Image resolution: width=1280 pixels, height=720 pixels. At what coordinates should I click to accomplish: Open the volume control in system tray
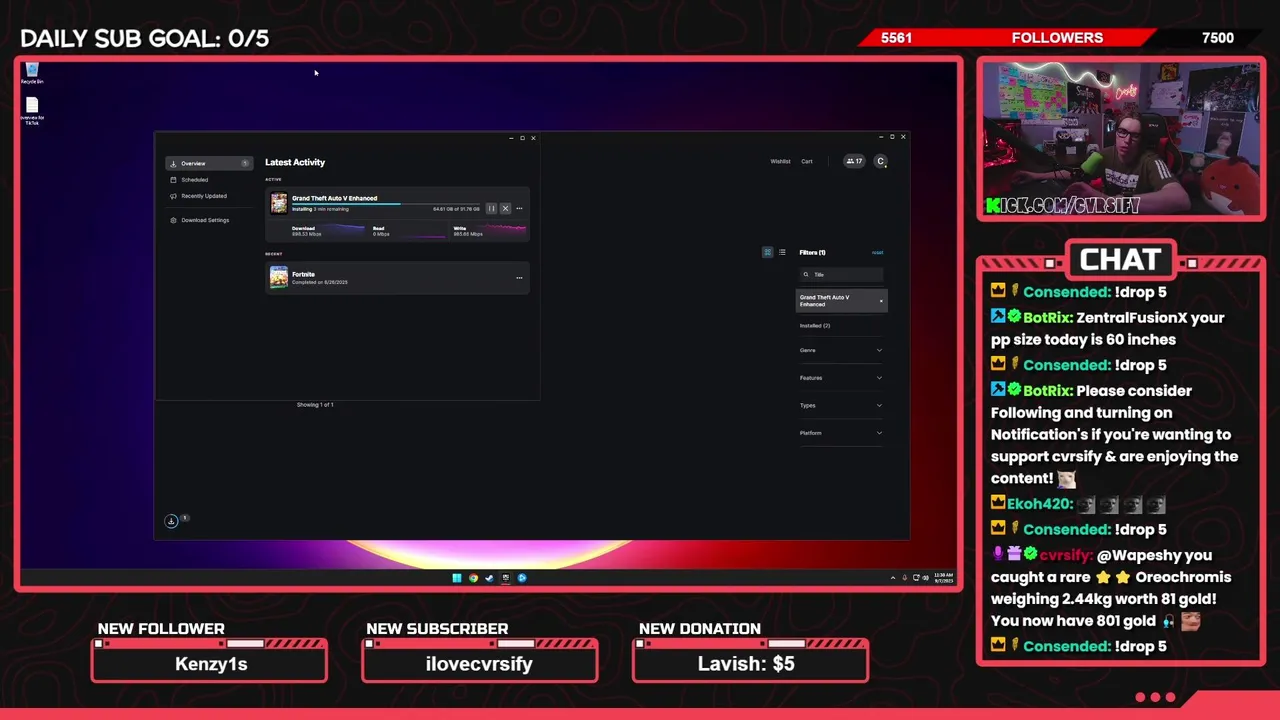[x=925, y=578]
